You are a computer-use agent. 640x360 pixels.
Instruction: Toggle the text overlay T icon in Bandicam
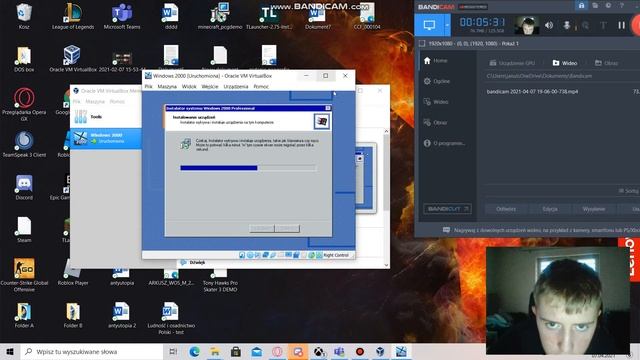(603, 25)
